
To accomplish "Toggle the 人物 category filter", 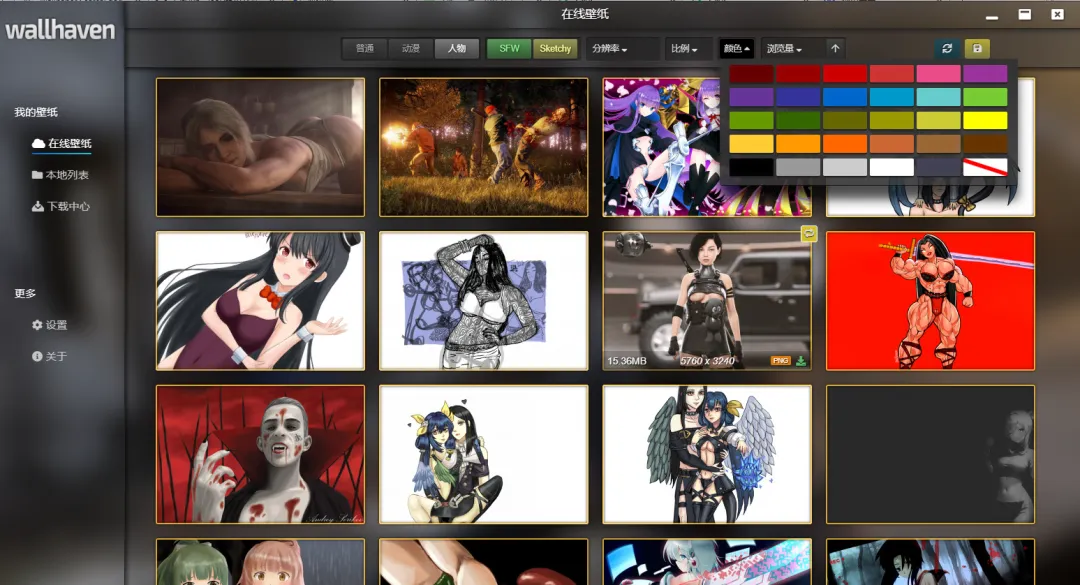I will click(457, 48).
